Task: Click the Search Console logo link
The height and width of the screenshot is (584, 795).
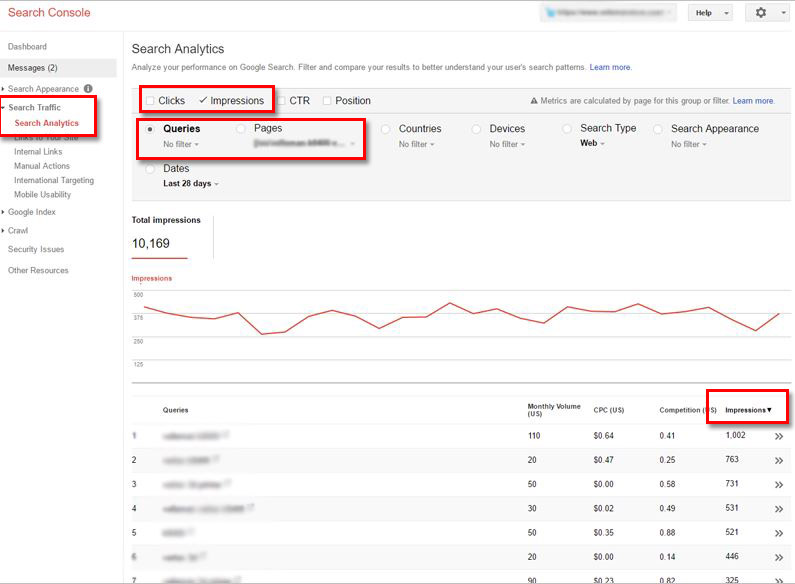Action: [x=49, y=13]
